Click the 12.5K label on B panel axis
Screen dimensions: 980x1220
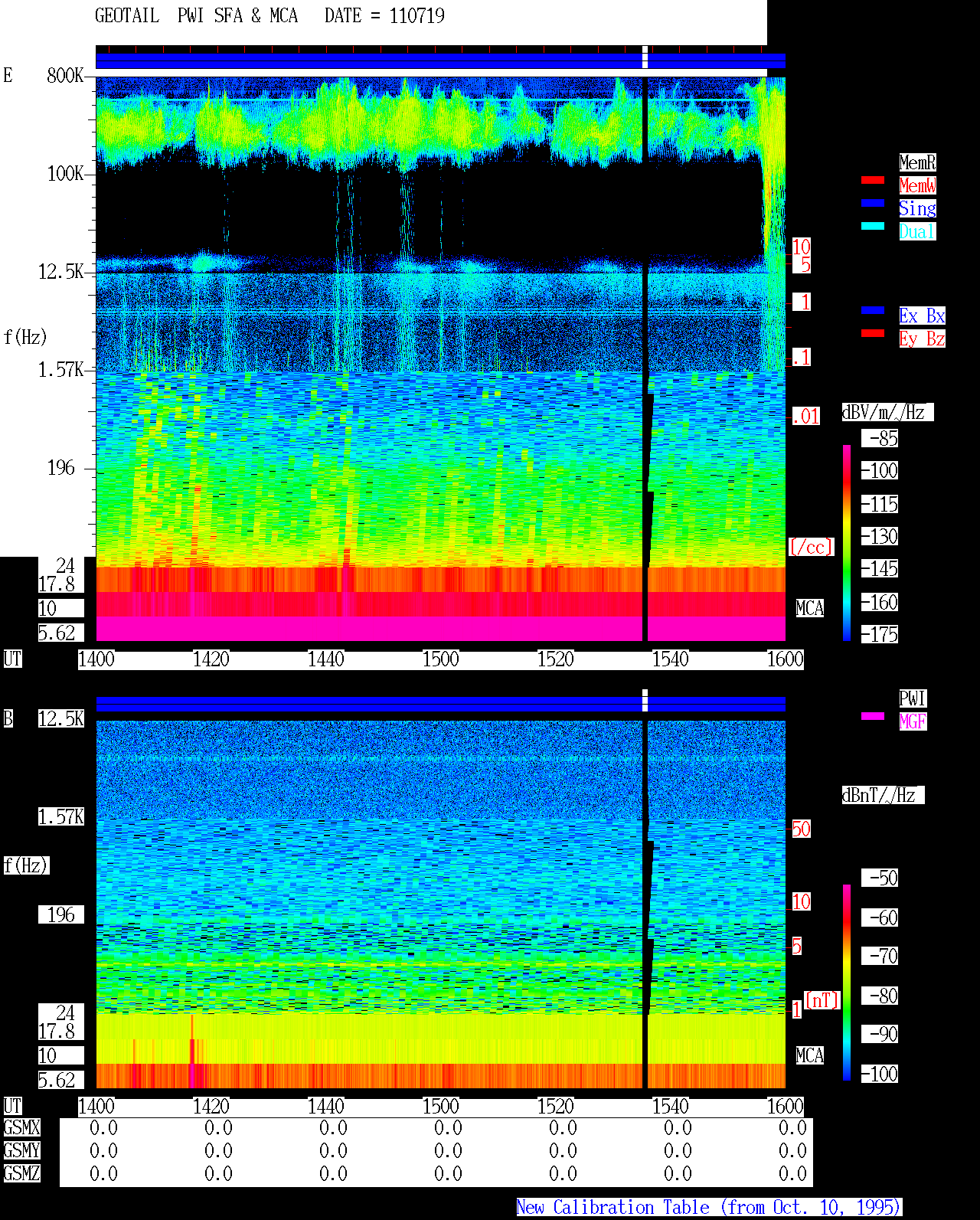61,719
